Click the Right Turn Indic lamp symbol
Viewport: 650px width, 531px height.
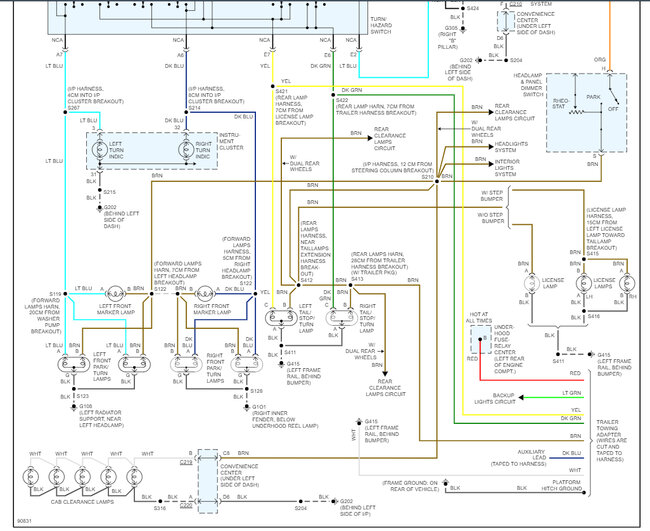click(186, 149)
